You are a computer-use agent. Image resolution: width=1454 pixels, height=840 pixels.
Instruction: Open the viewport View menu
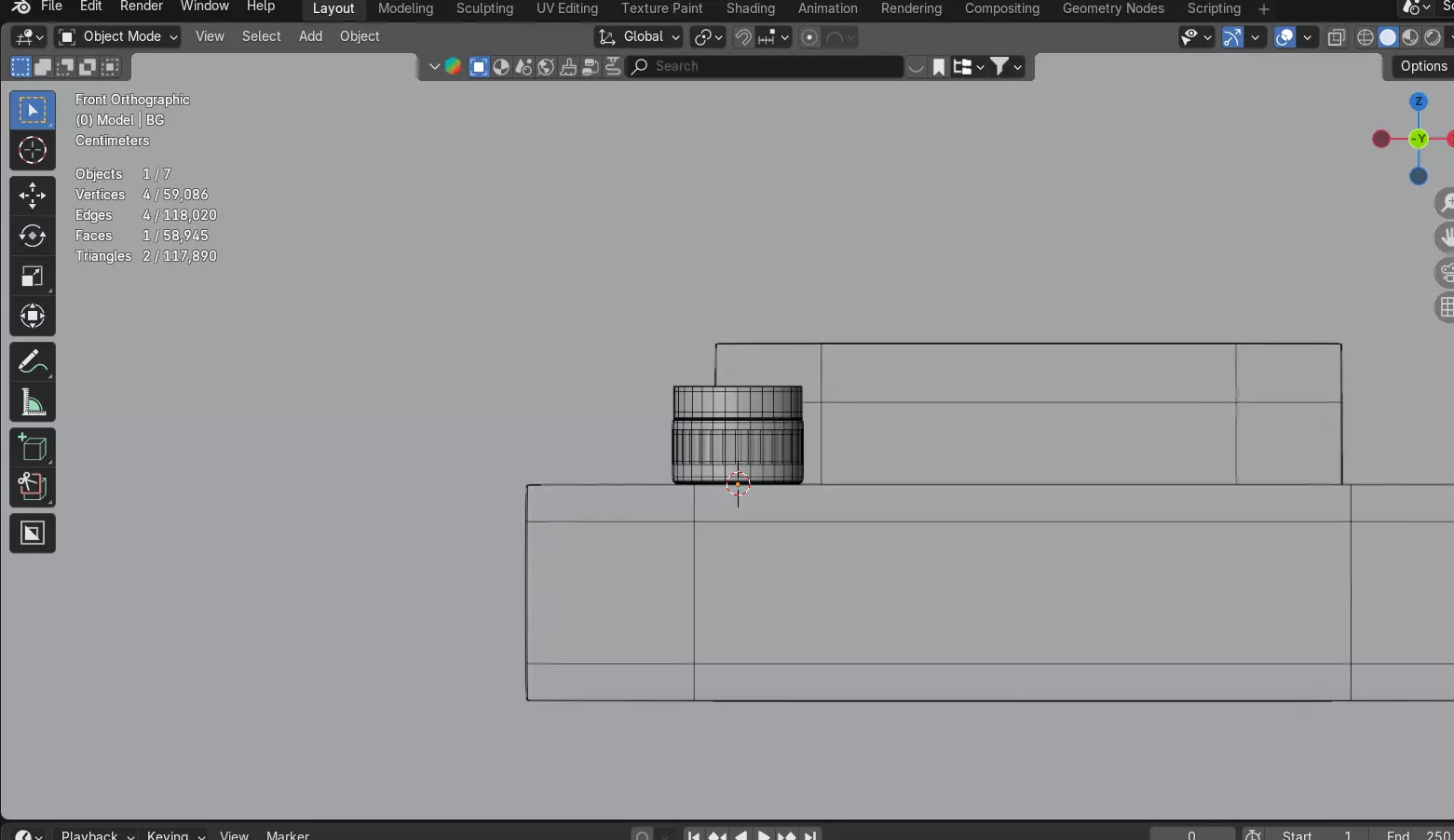(x=210, y=37)
